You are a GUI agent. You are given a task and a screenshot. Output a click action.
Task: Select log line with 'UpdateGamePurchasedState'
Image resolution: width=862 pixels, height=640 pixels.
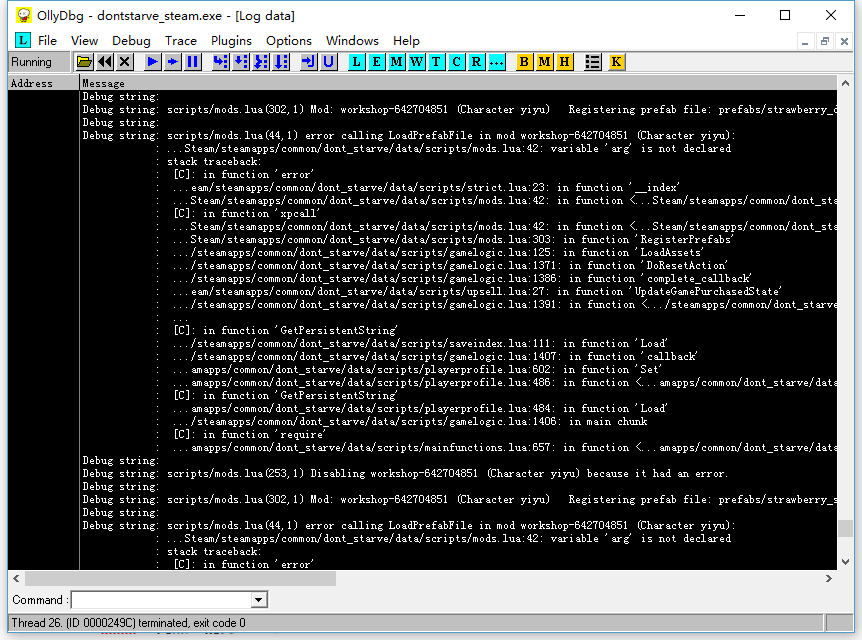[458, 291]
